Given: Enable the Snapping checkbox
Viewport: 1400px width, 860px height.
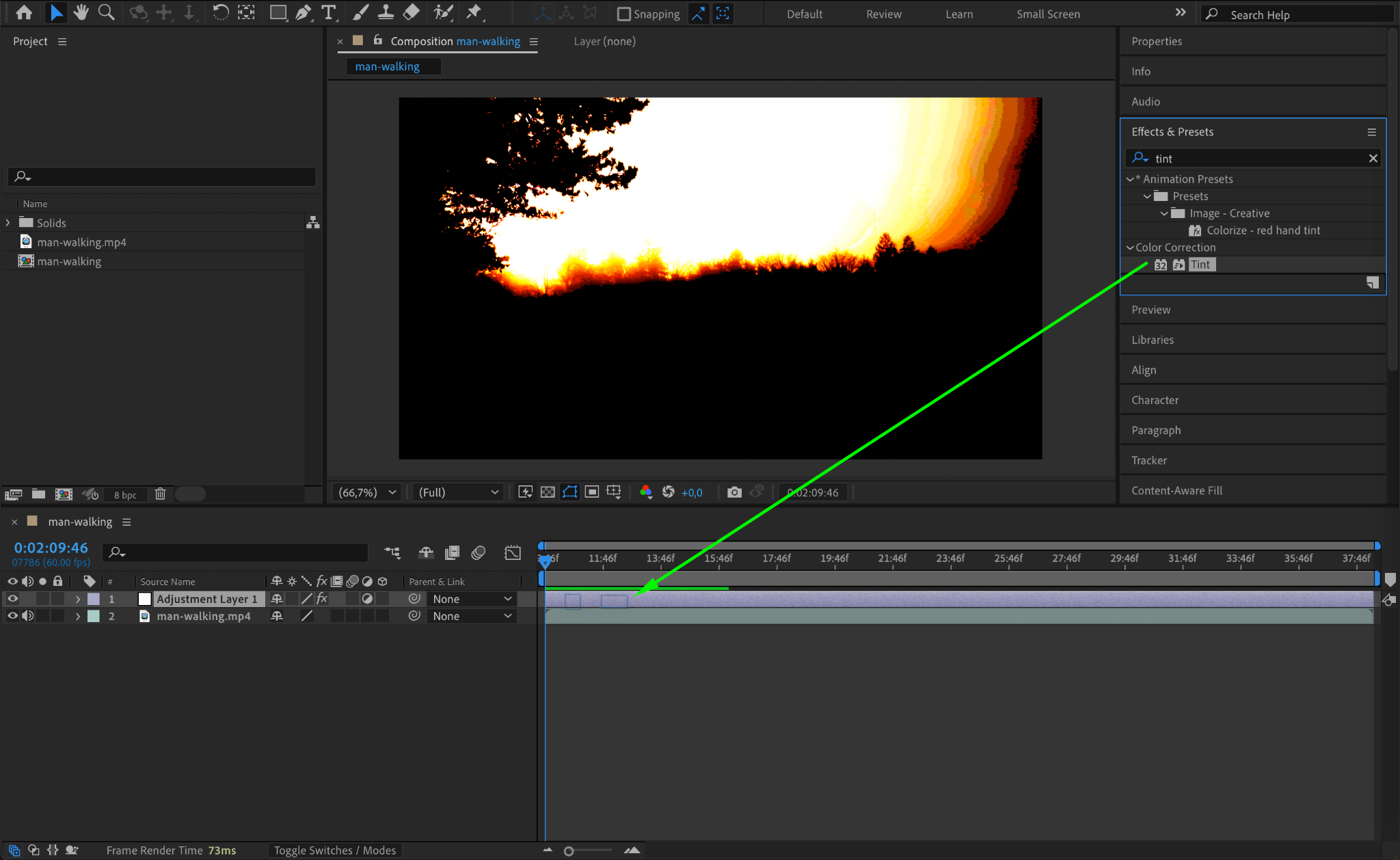Looking at the screenshot, I should click(623, 14).
